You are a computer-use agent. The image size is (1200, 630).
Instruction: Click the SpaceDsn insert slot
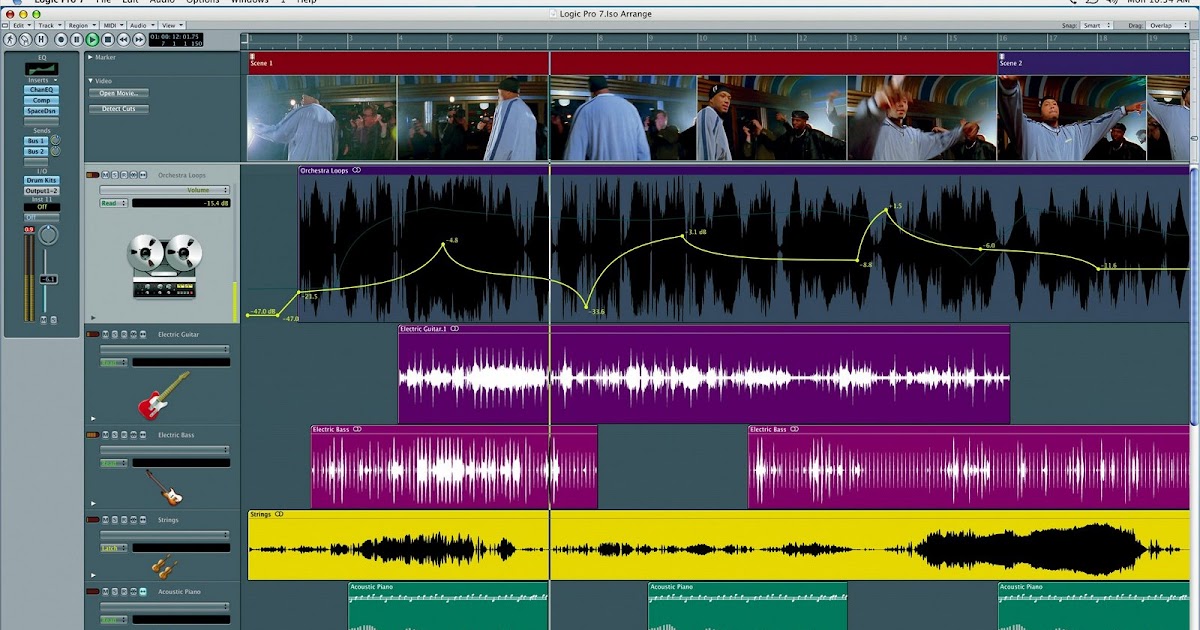point(41,111)
